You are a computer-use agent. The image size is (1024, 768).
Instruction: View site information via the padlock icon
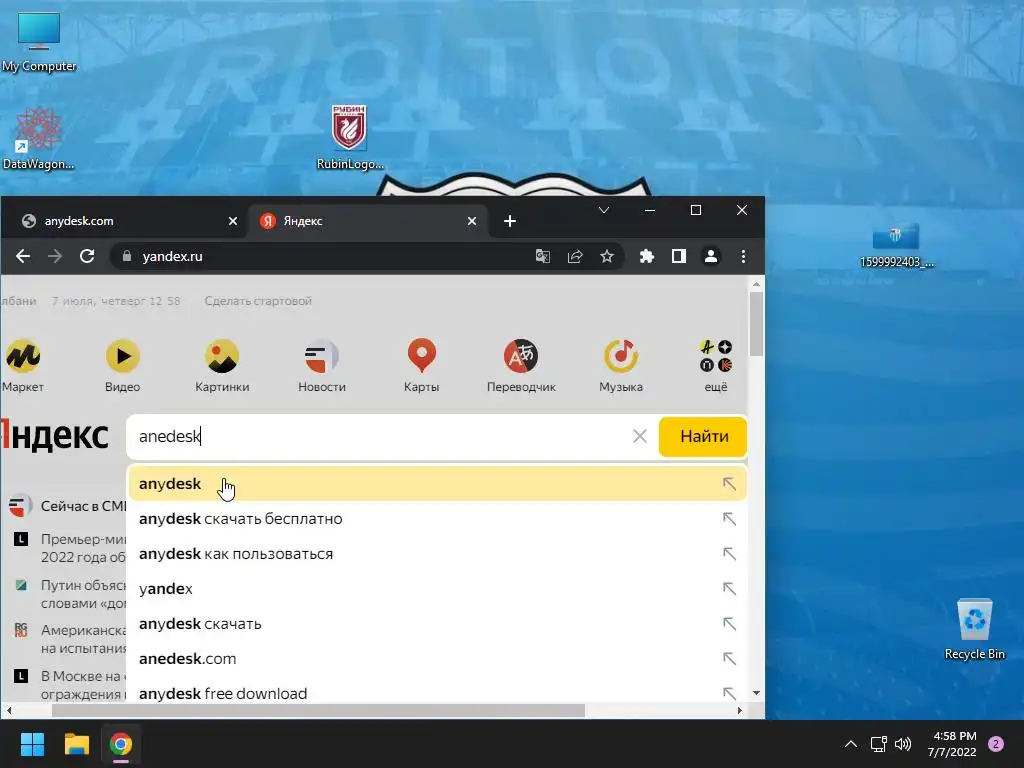coord(127,257)
